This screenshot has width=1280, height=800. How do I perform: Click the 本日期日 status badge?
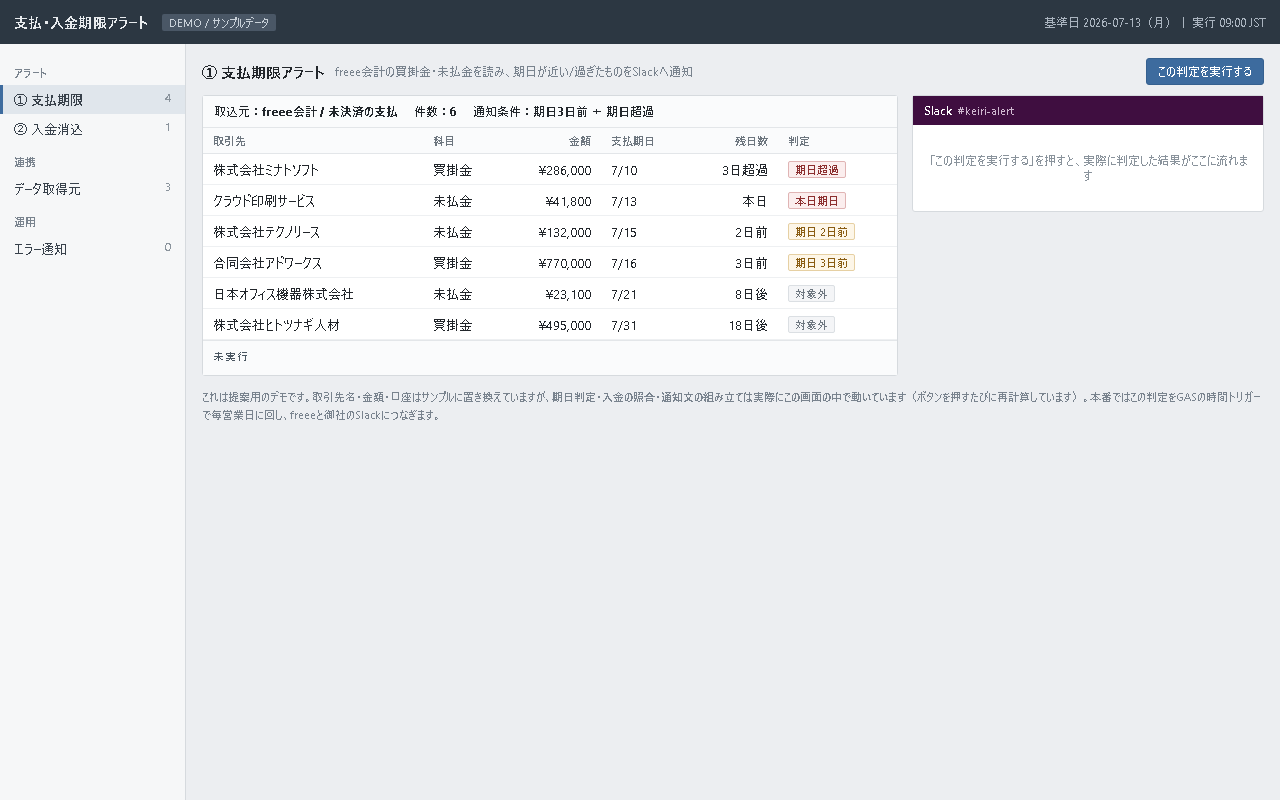pyautogui.click(x=817, y=201)
